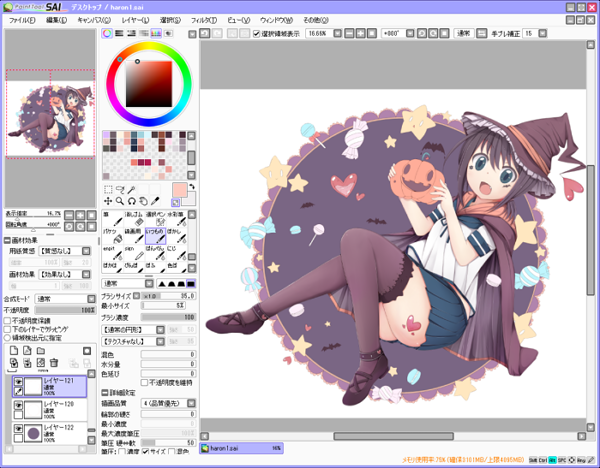This screenshot has height=468, width=600.
Task: Enable 下のレイヤーでクリッピング checkbox
Action: click(x=7, y=329)
